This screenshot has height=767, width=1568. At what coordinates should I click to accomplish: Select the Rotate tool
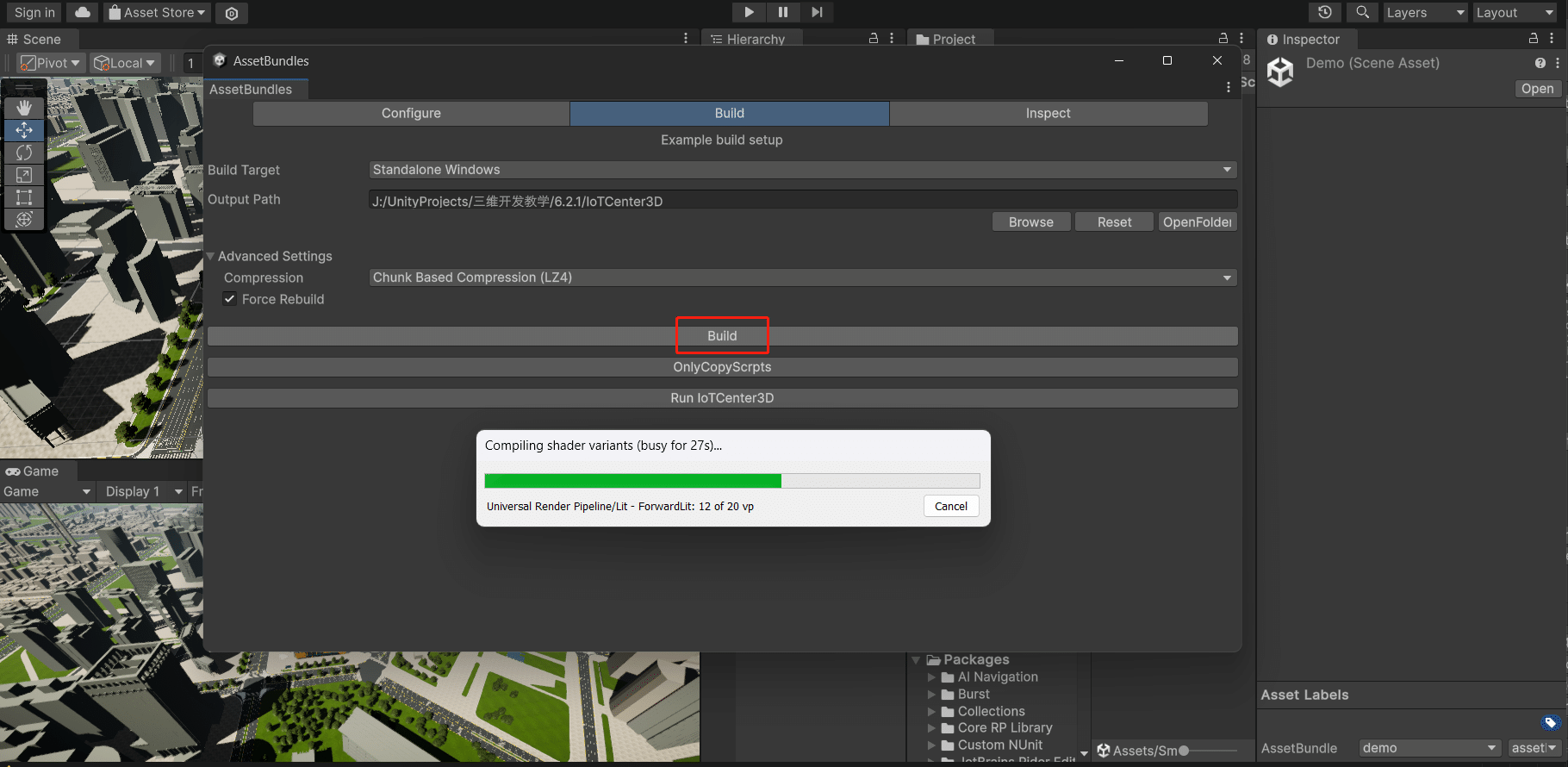(x=24, y=153)
